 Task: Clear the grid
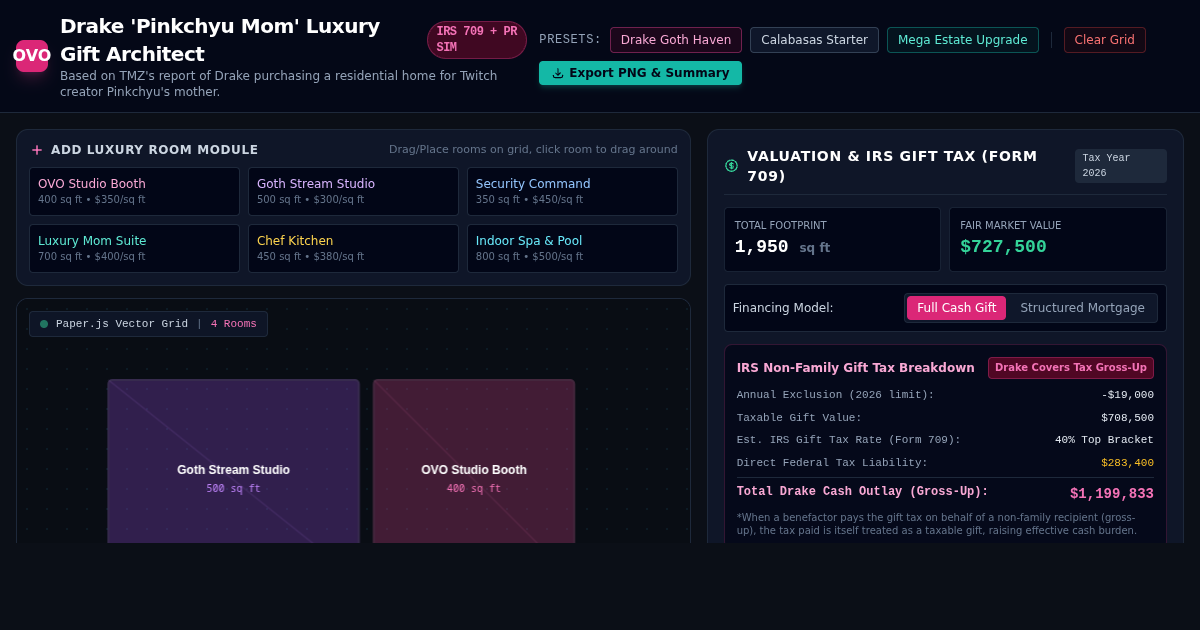click(x=1104, y=40)
